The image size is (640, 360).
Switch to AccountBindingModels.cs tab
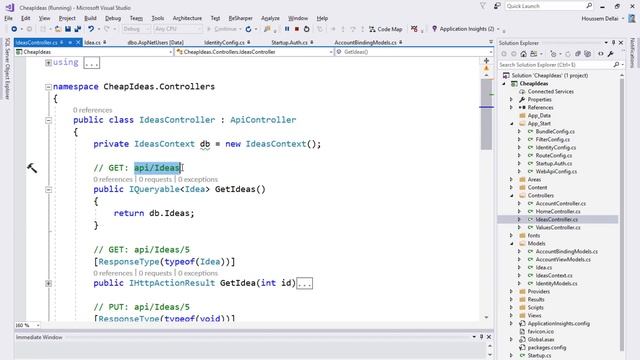coord(365,42)
